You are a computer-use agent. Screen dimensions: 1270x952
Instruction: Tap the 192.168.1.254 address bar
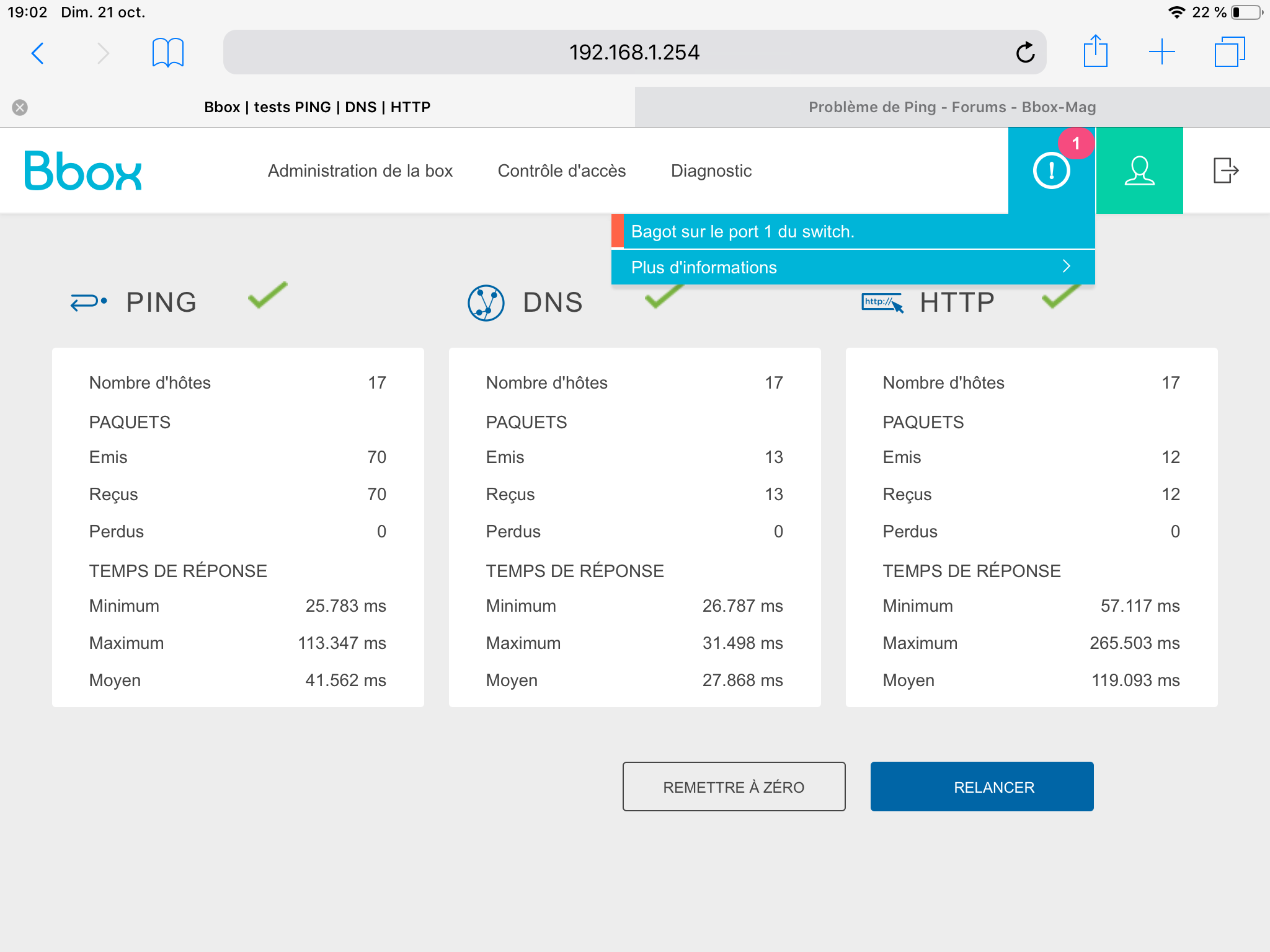click(635, 53)
